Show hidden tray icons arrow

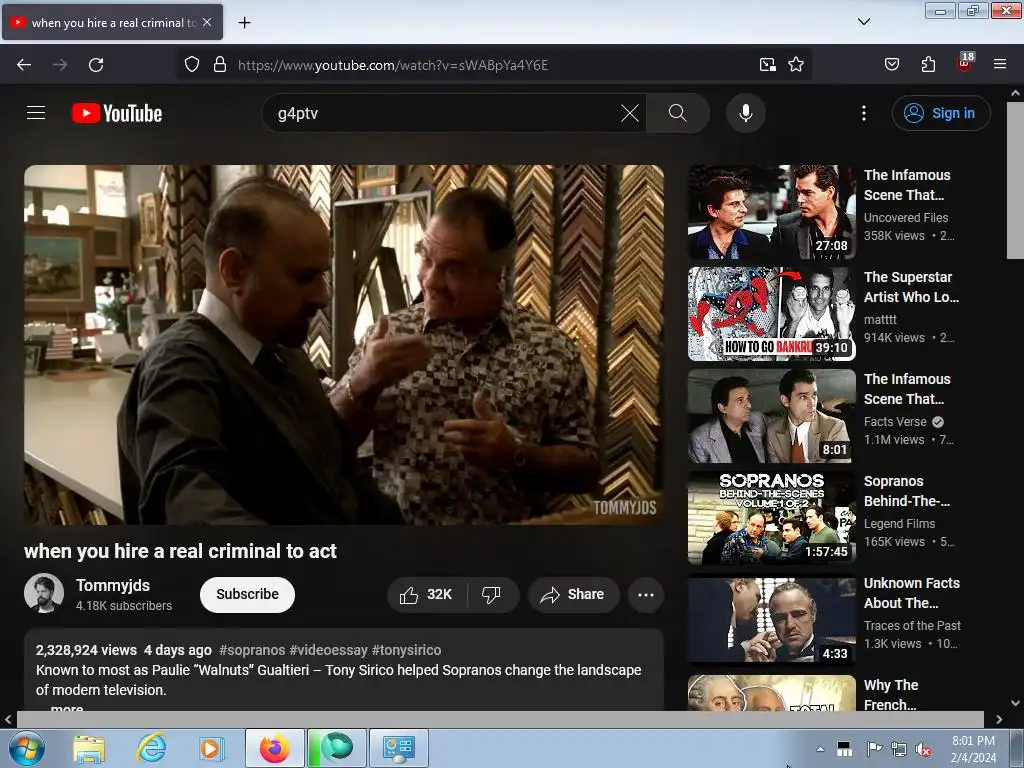coord(820,749)
